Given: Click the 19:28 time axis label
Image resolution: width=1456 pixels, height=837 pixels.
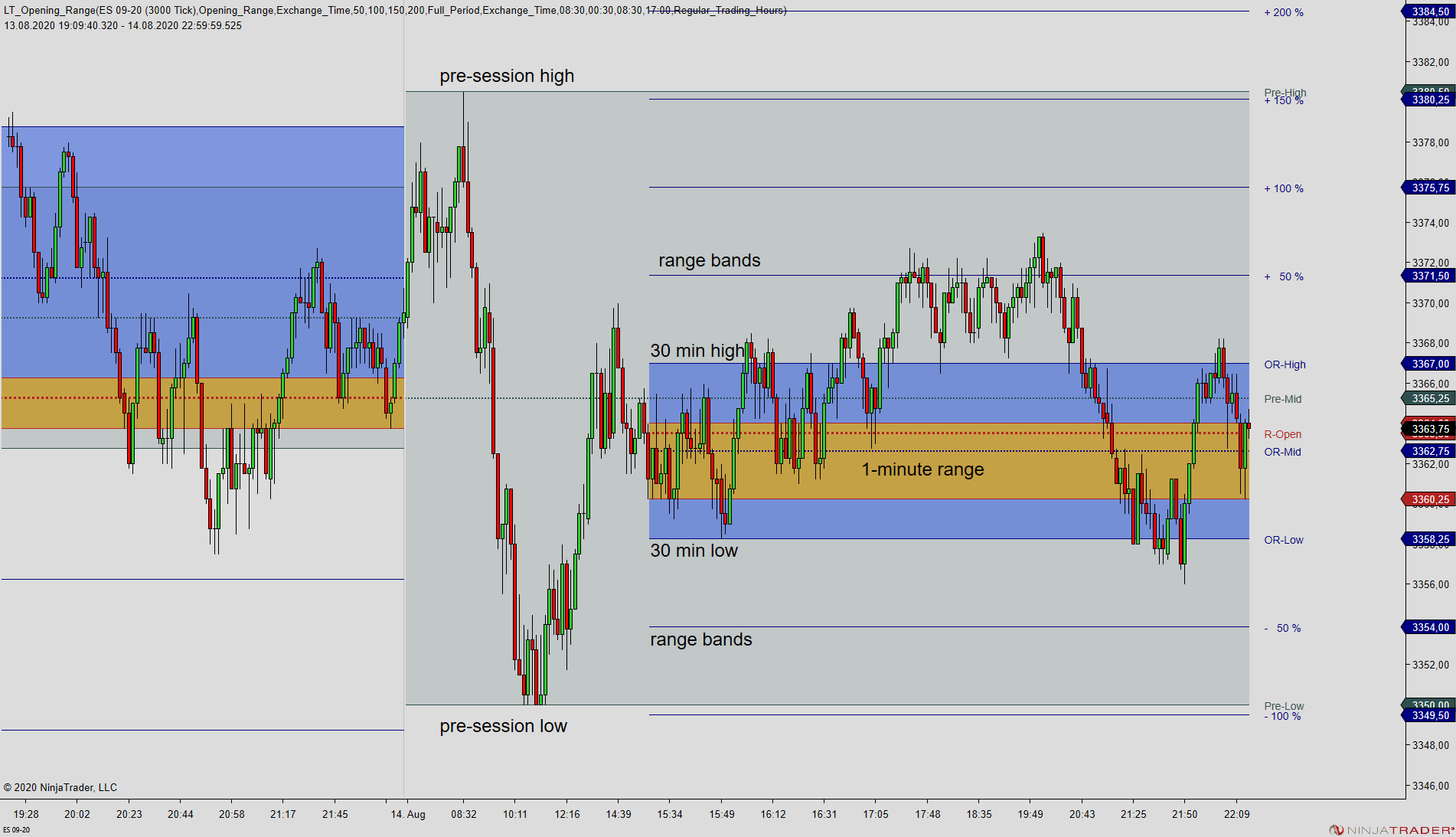Looking at the screenshot, I should coord(26,814).
